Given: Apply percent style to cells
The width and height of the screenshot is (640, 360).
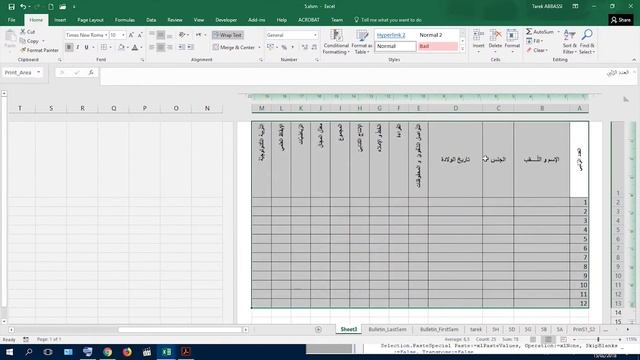Looking at the screenshot, I should 284,47.
